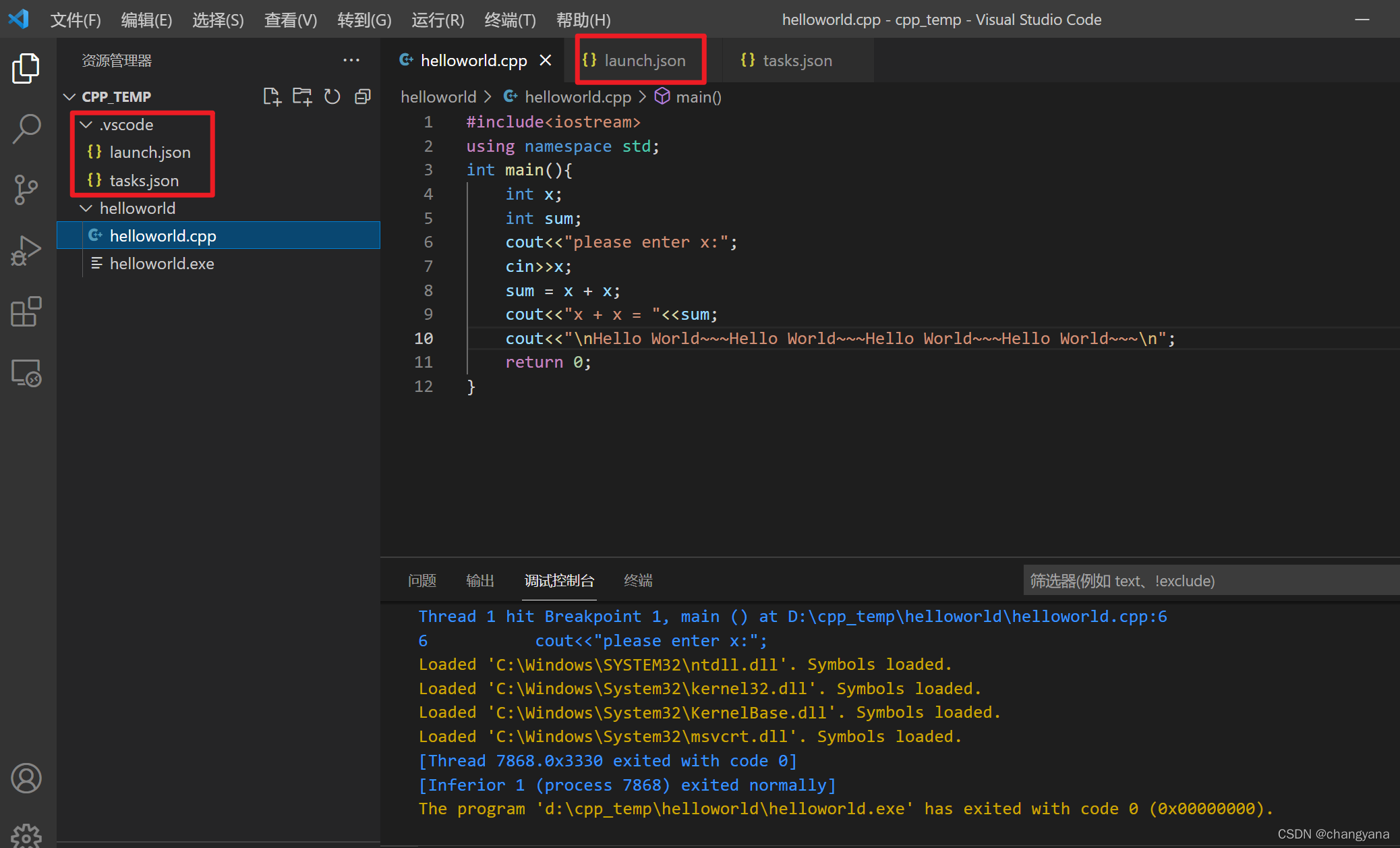
Task: Click line number 10 gutter
Action: (x=424, y=339)
